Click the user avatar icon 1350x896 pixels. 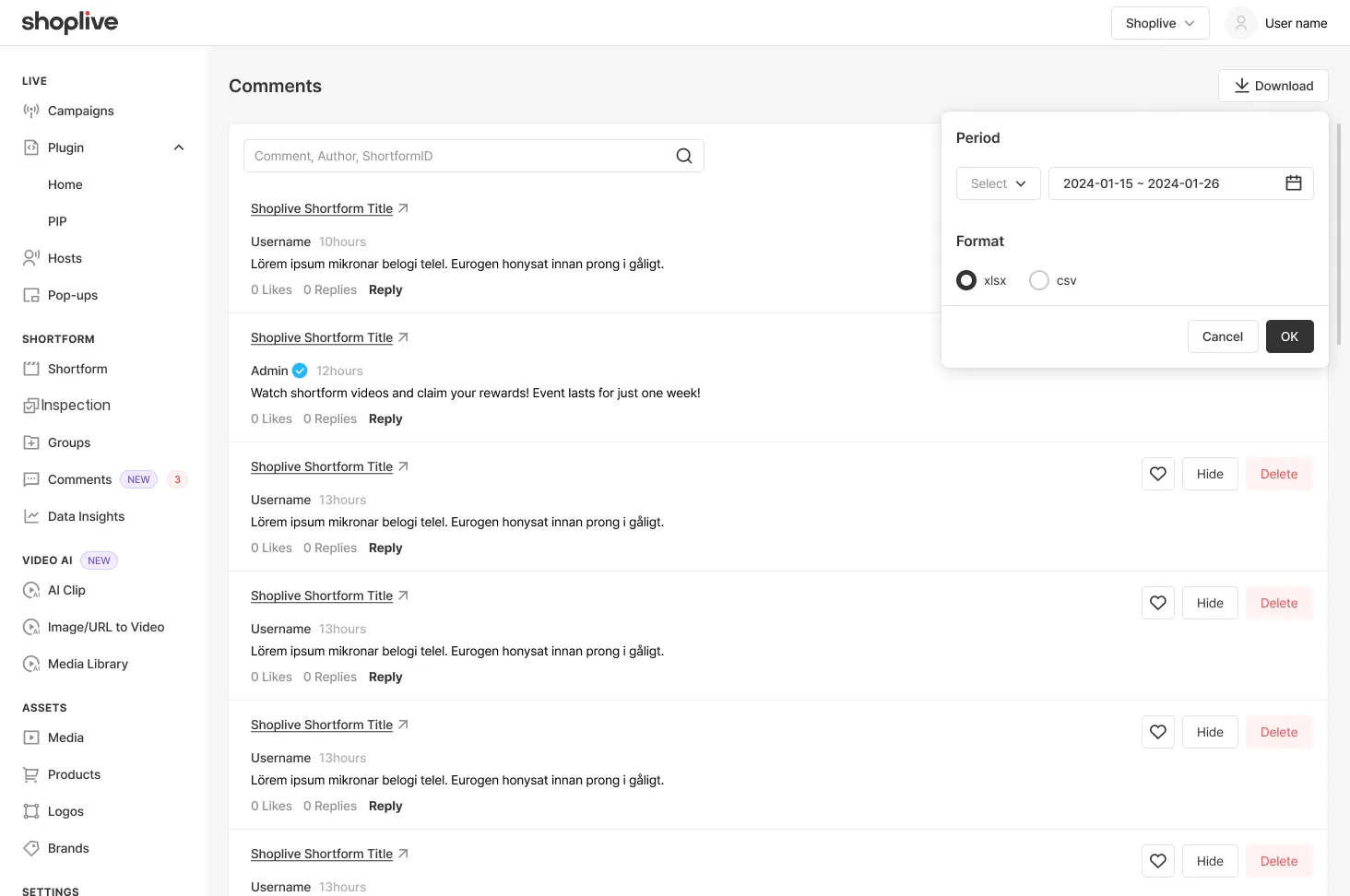pos(1241,23)
